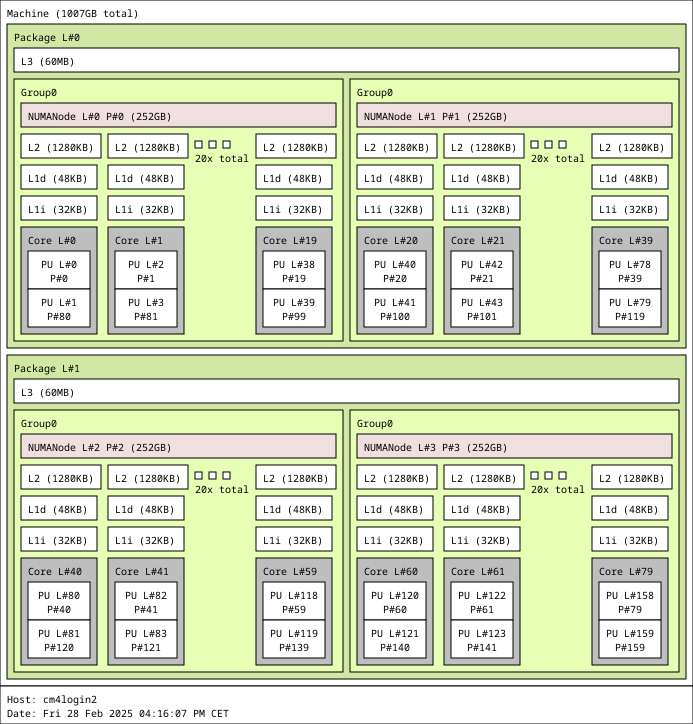Click the NUMANode L#2 P#2 box

point(178,447)
